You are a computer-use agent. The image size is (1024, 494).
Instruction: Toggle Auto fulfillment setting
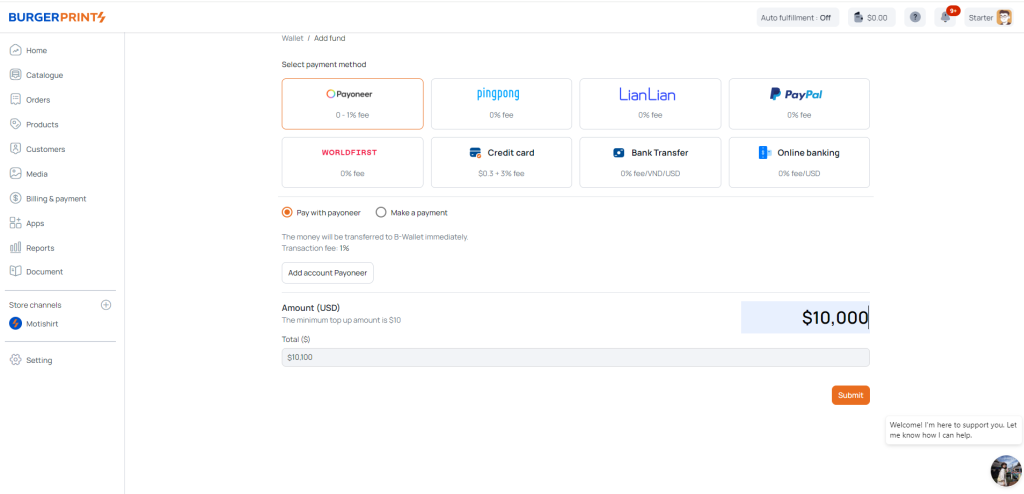click(796, 17)
